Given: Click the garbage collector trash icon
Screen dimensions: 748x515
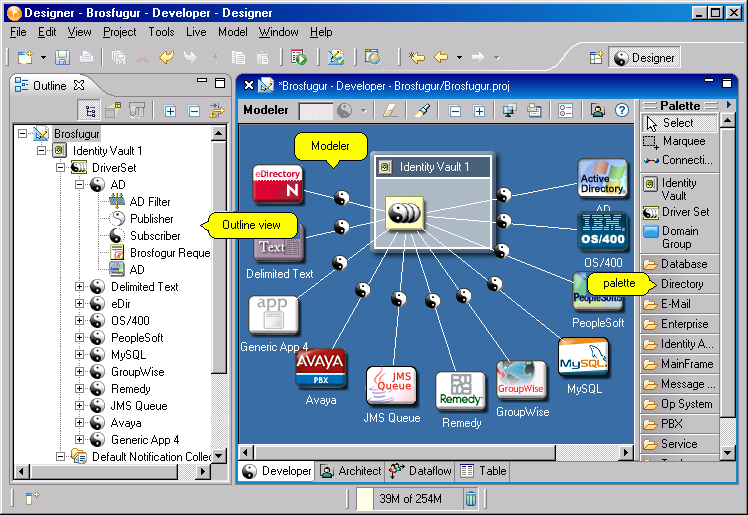Looking at the screenshot, I should (x=470, y=499).
